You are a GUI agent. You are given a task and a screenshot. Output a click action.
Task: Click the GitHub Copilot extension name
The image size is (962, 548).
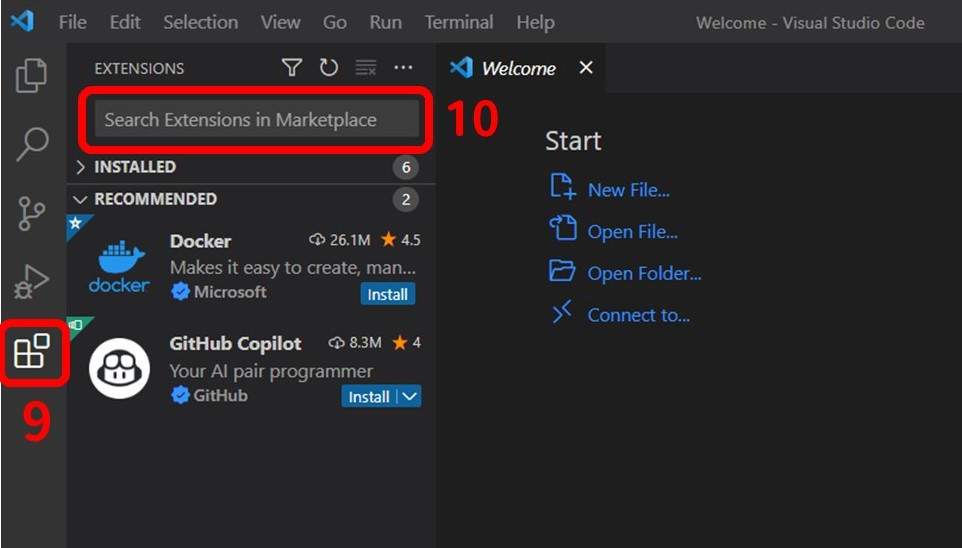[x=236, y=344]
